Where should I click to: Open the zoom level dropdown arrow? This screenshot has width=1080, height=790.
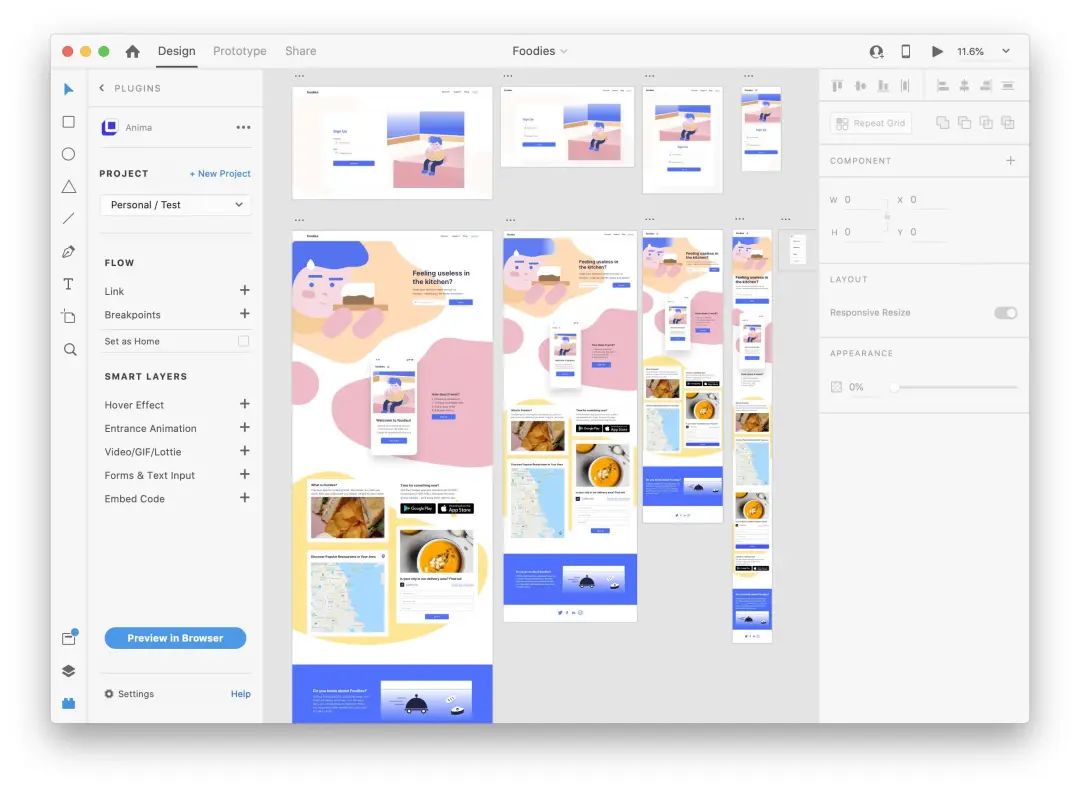[x=1006, y=51]
